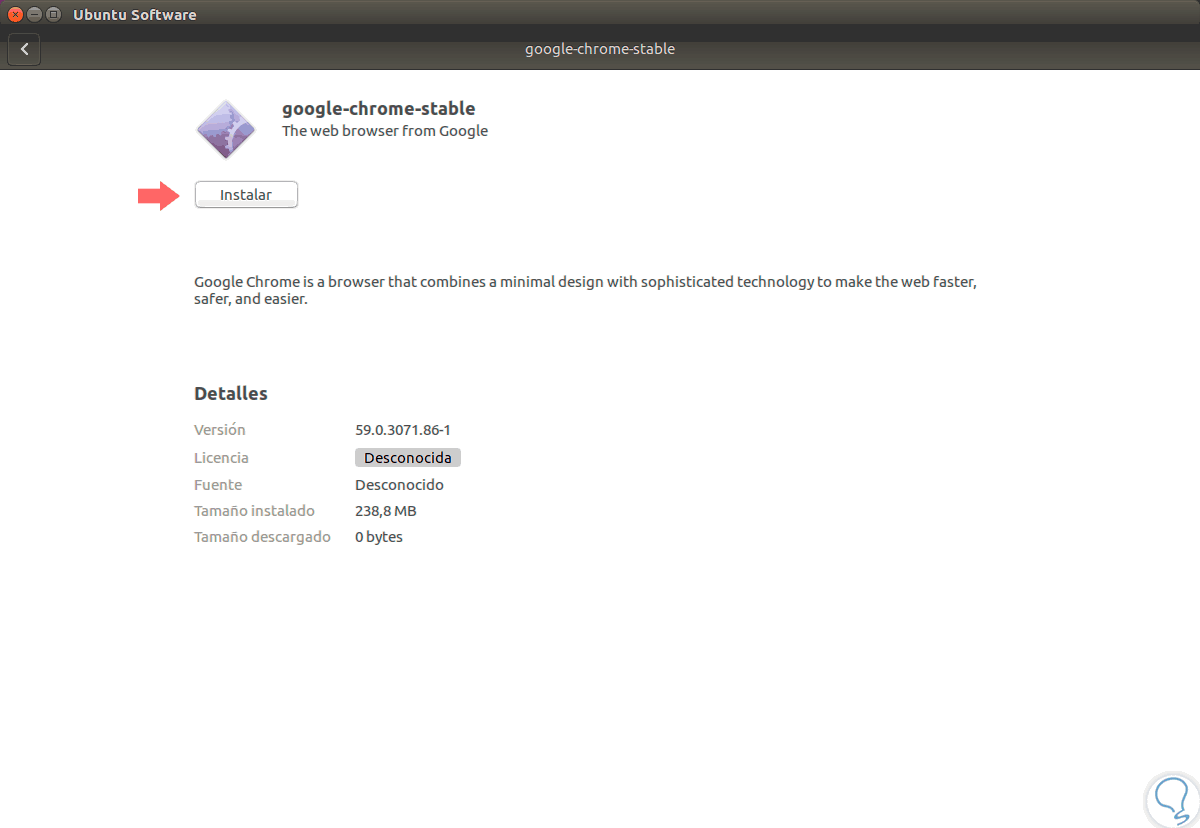
Task: Click the google-chrome-stable package icon
Action: tap(226, 129)
